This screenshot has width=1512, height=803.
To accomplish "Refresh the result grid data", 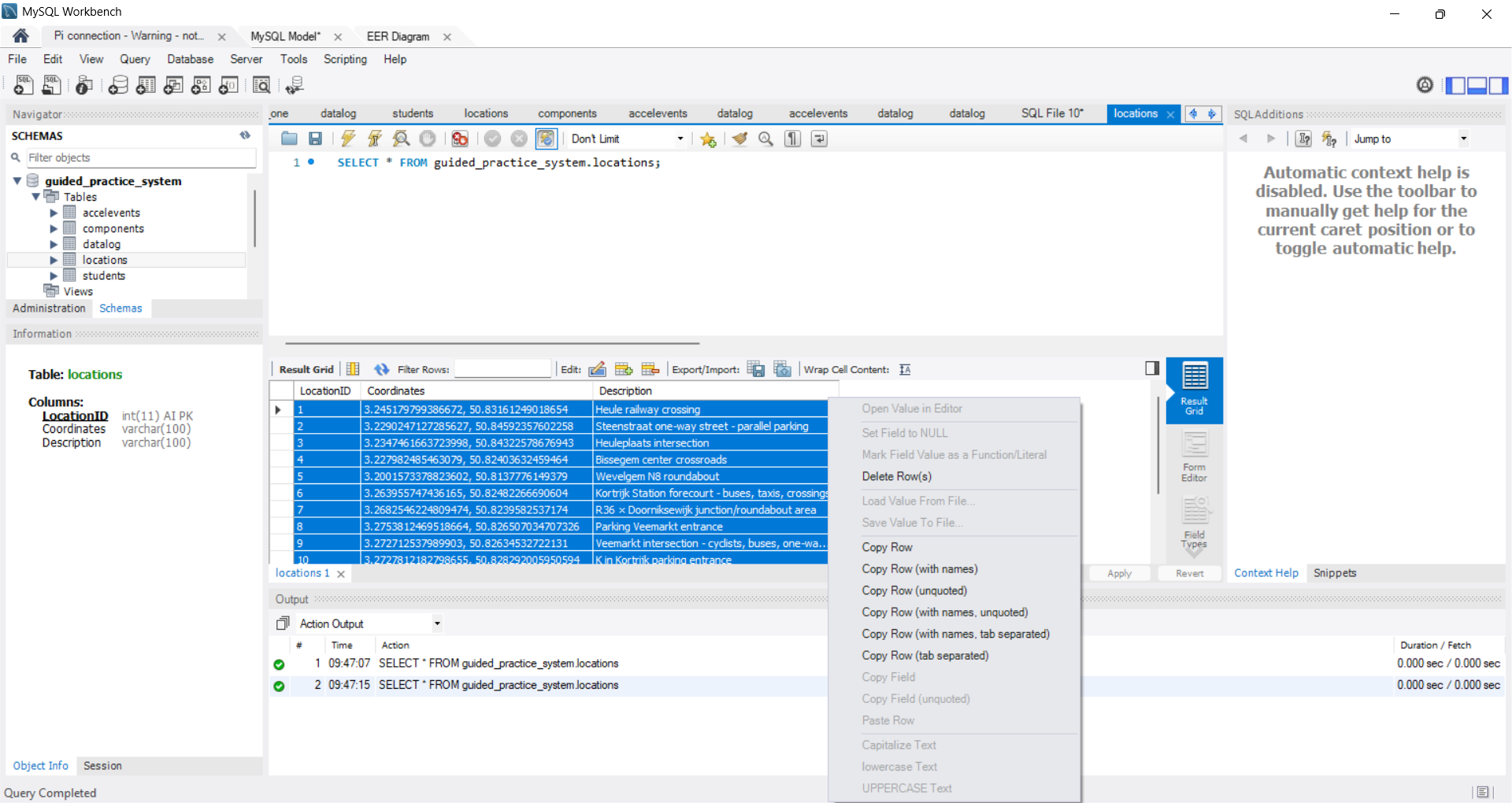I will point(382,369).
